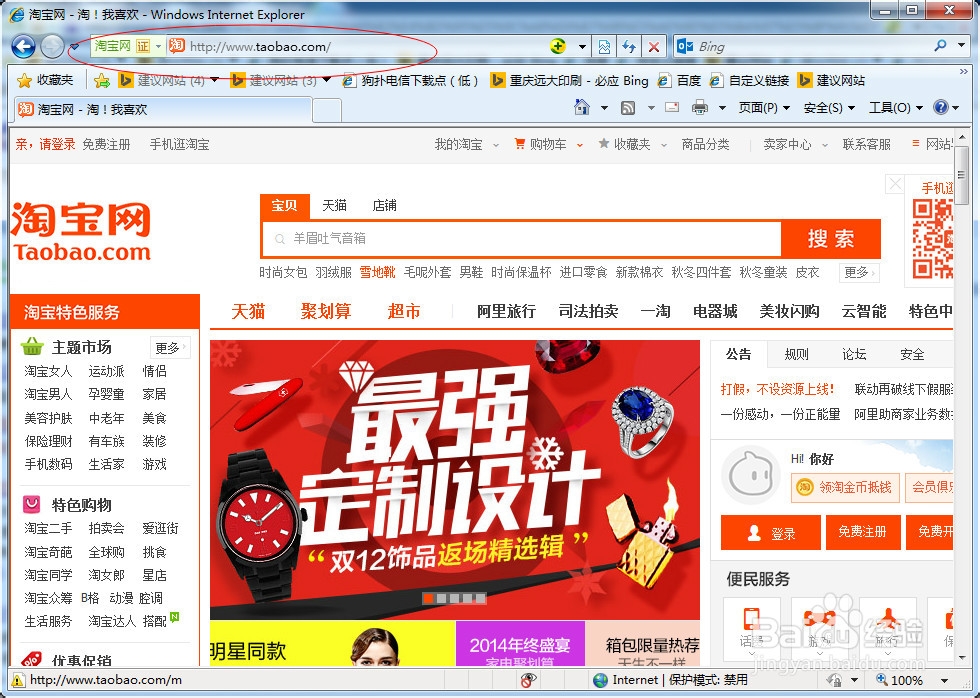Select the 天猫 search tab
Screen dimensions: 980x698
click(x=334, y=206)
